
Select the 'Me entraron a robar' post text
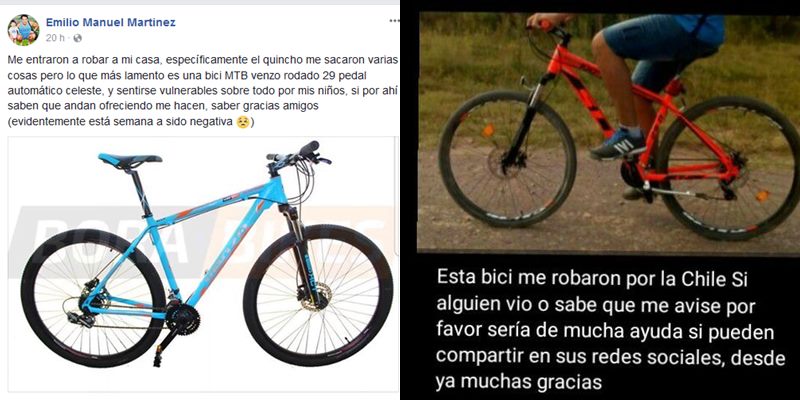click(x=203, y=92)
